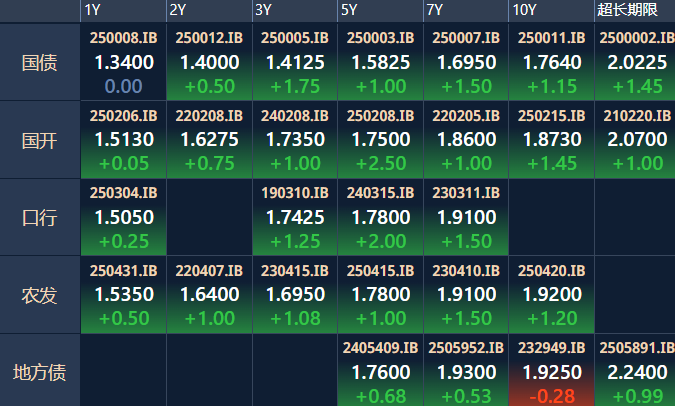Select the 10Y maturity column header
This screenshot has height=406, width=675.
click(551, 10)
